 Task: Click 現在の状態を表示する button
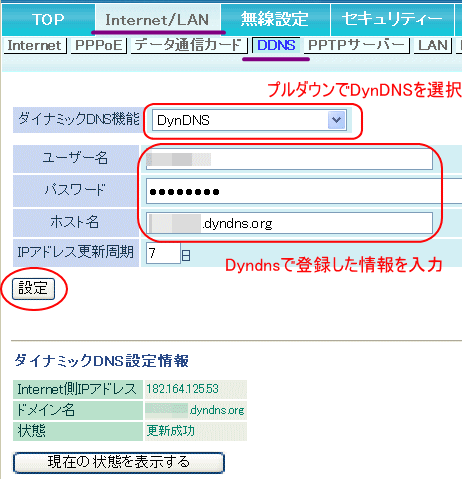pos(119,463)
